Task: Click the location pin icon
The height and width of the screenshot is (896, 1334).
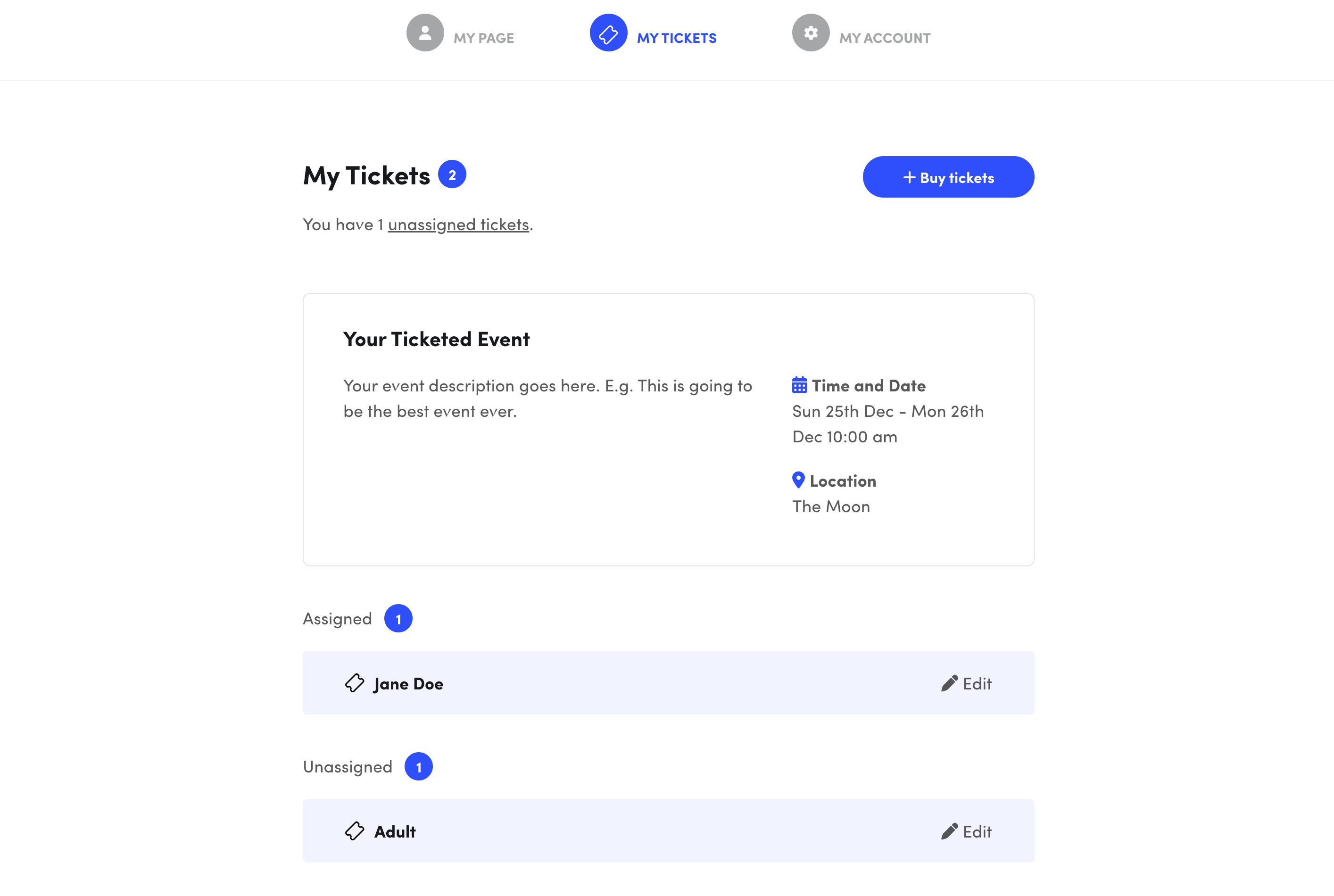Action: click(x=798, y=480)
